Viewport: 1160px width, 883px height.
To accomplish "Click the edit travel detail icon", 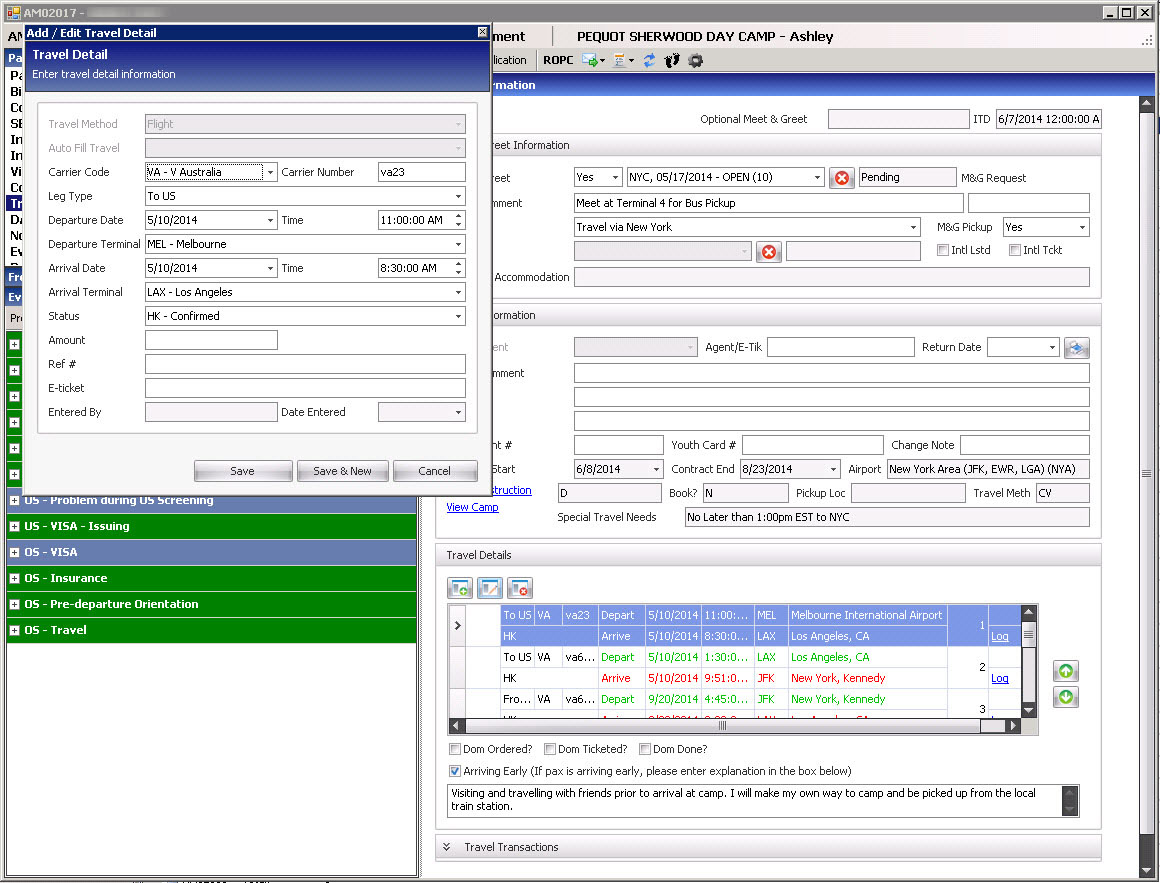I will click(490, 588).
